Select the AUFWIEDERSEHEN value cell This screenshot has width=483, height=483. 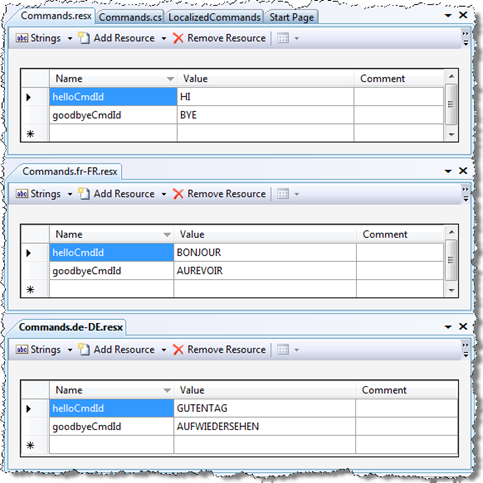265,426
